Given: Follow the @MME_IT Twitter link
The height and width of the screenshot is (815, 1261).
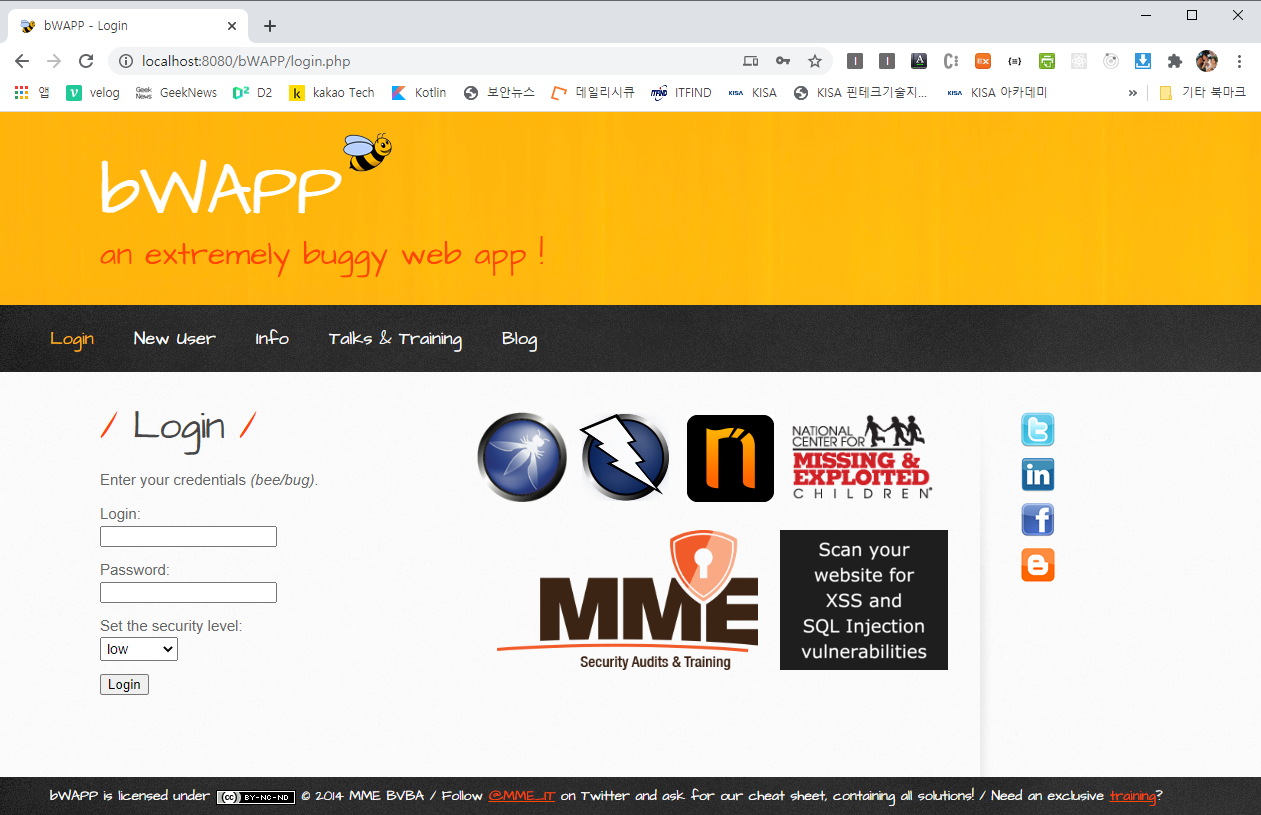Looking at the screenshot, I should (521, 796).
